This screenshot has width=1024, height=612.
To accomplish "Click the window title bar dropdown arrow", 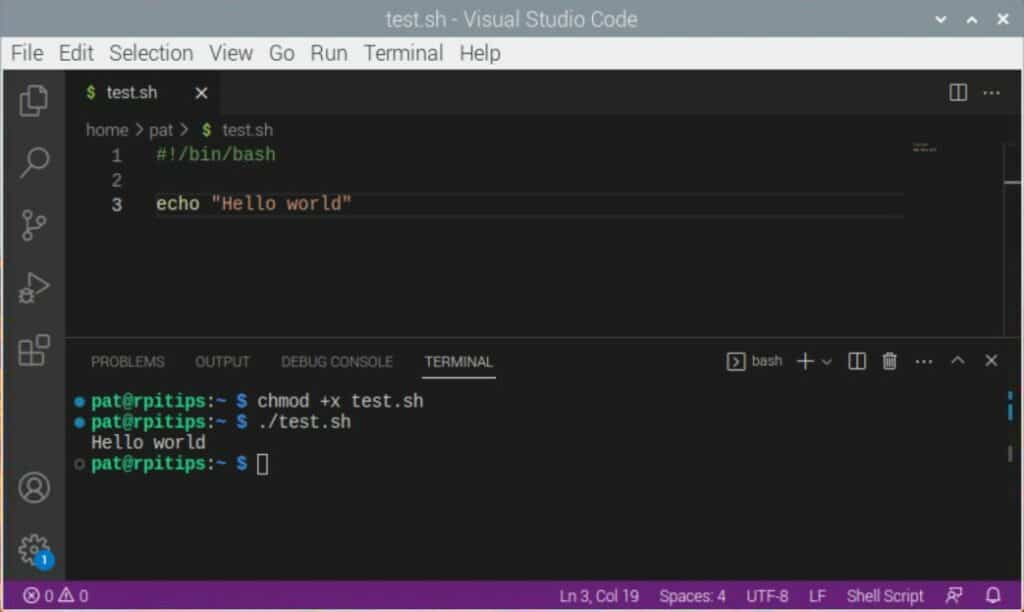I will [940, 20].
